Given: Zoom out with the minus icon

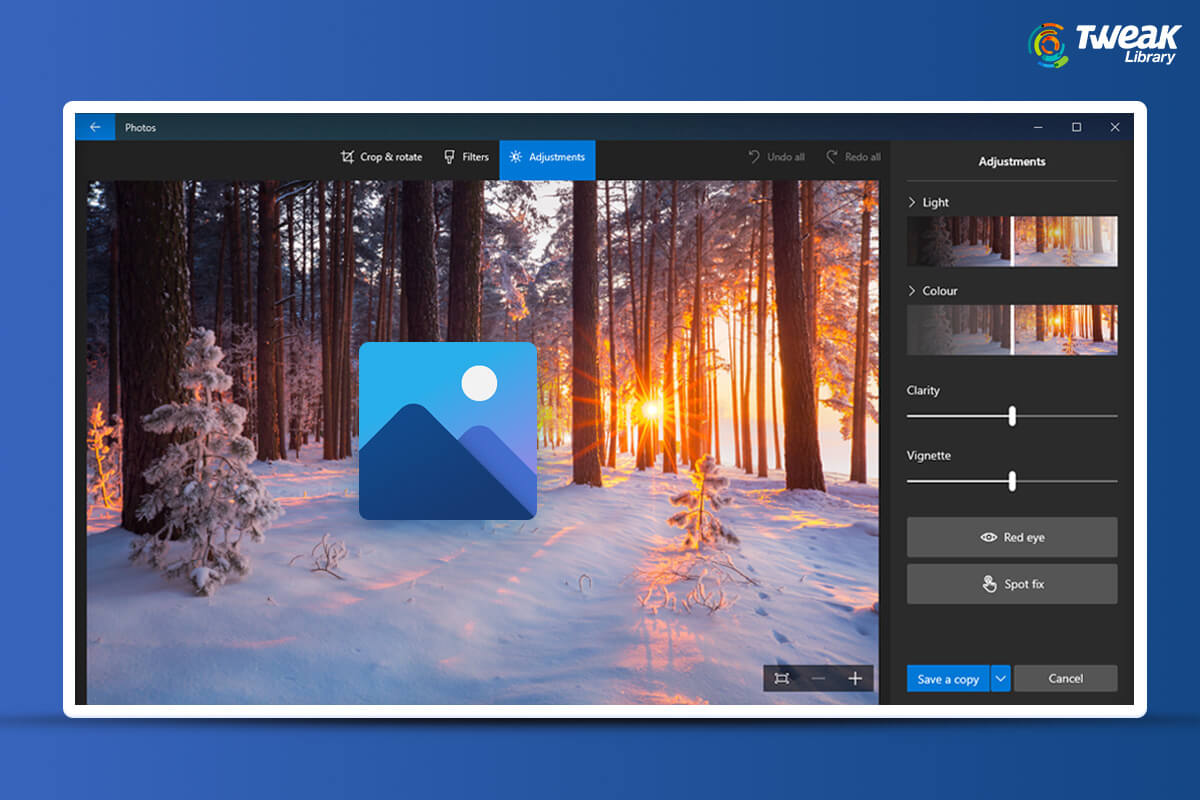Looking at the screenshot, I should pyautogui.click(x=818, y=679).
